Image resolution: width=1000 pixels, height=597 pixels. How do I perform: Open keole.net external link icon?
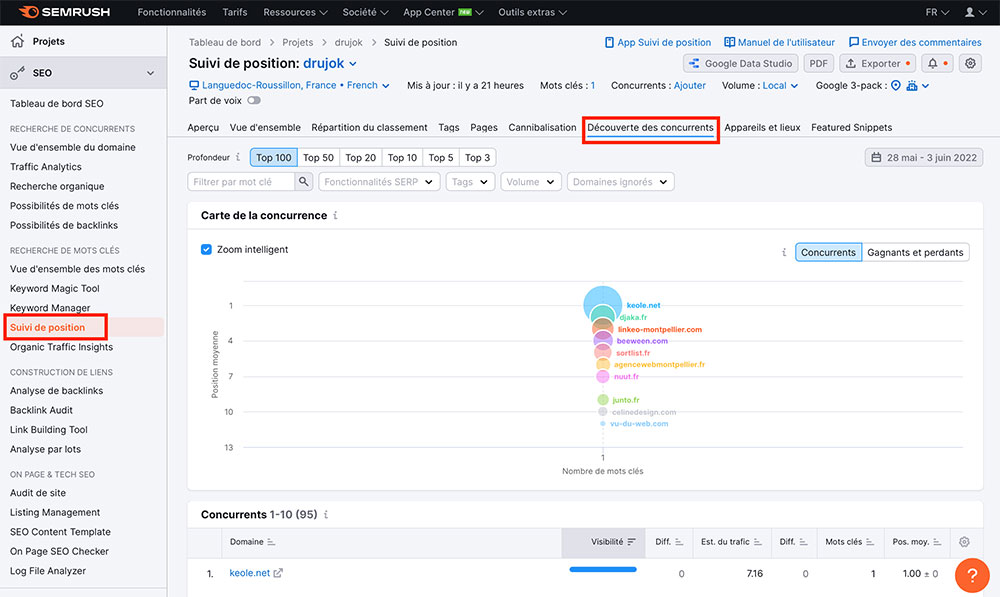point(278,573)
